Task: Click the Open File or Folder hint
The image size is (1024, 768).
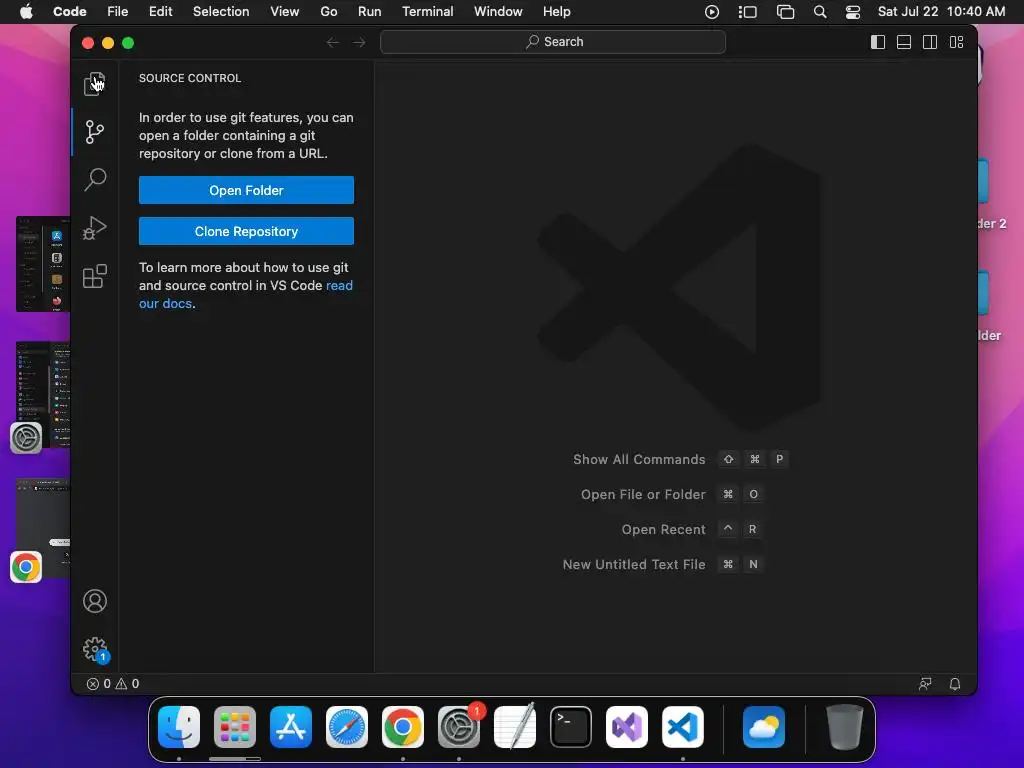Action: 672,494
